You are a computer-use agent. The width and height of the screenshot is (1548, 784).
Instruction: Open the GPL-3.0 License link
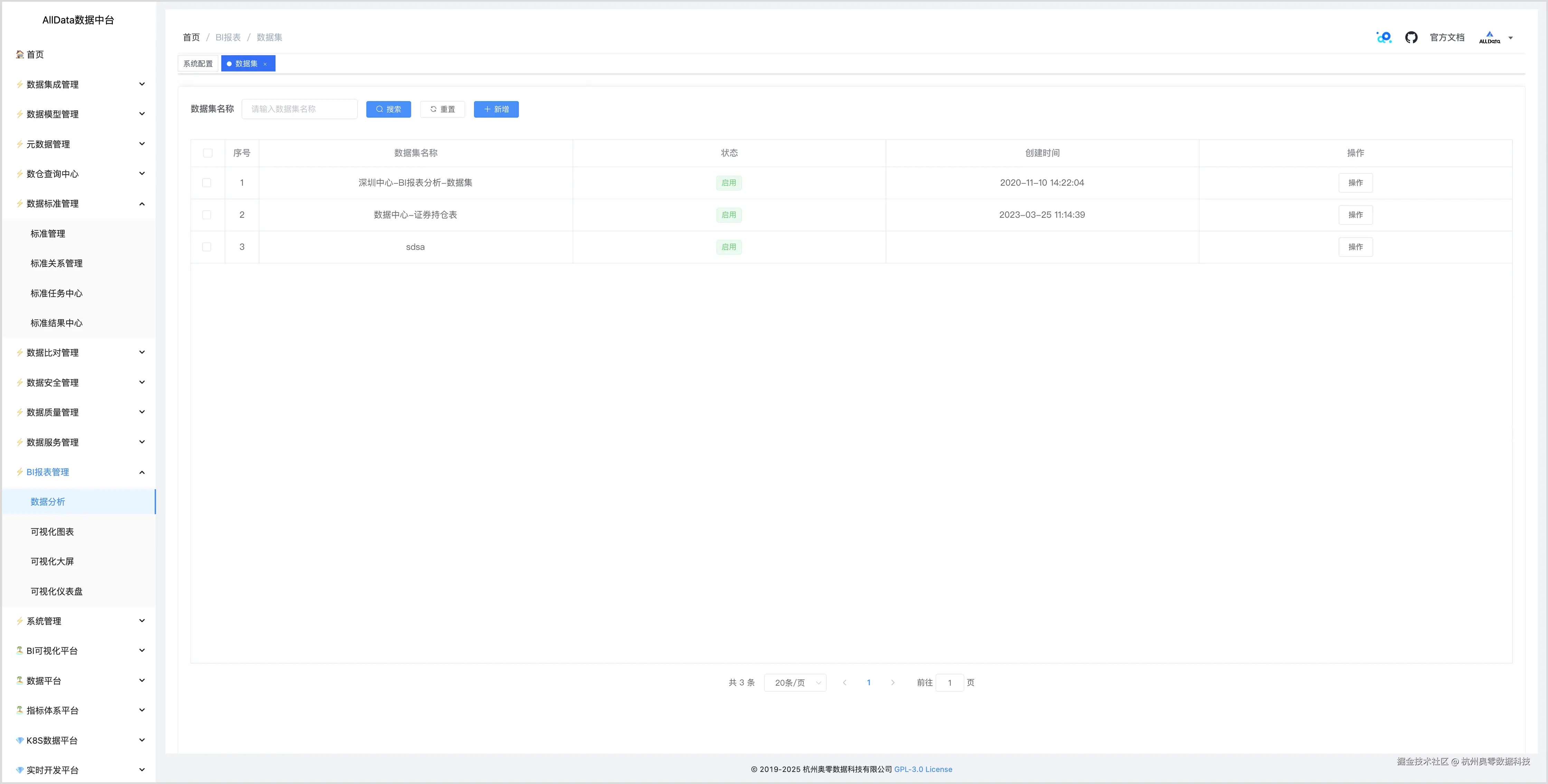(923, 769)
